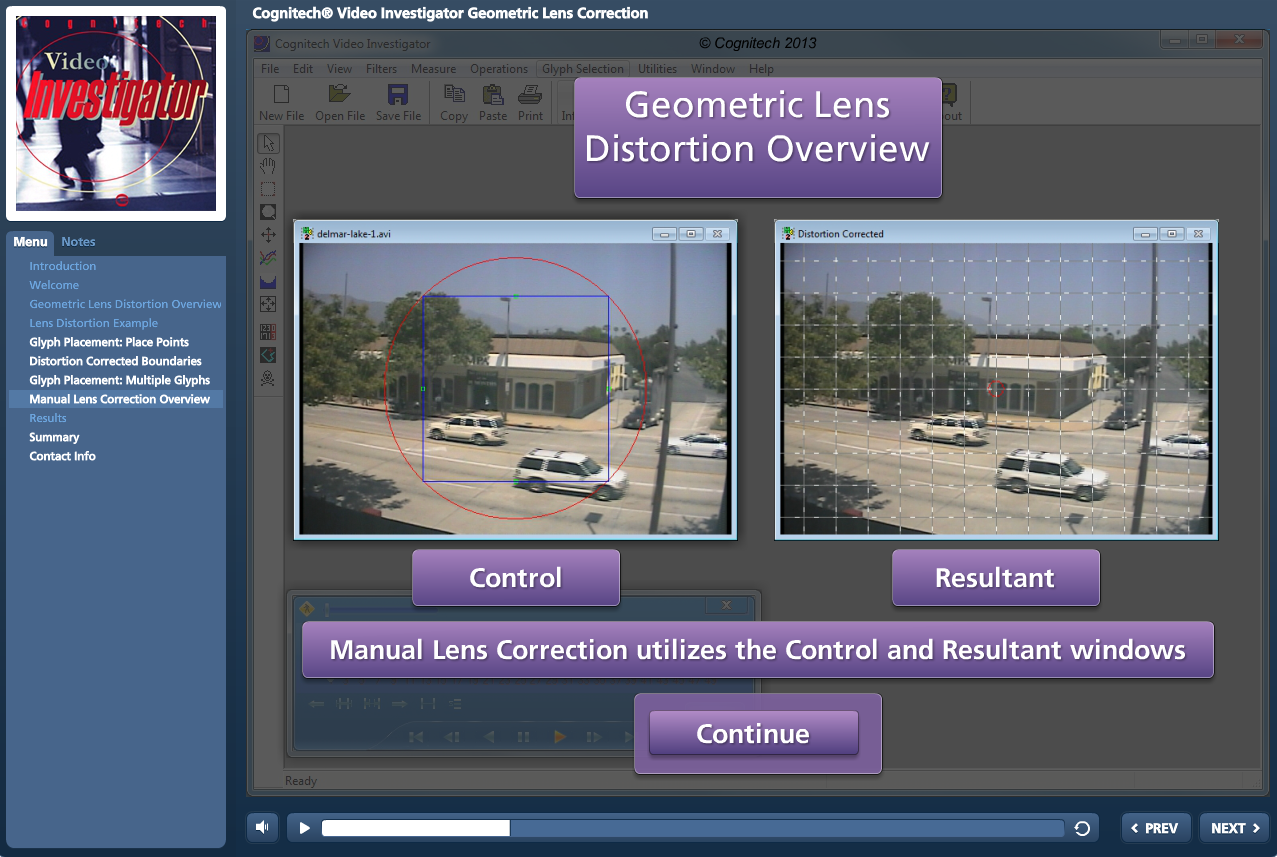
Task: Click the Save File floppy icon
Action: coord(398,95)
